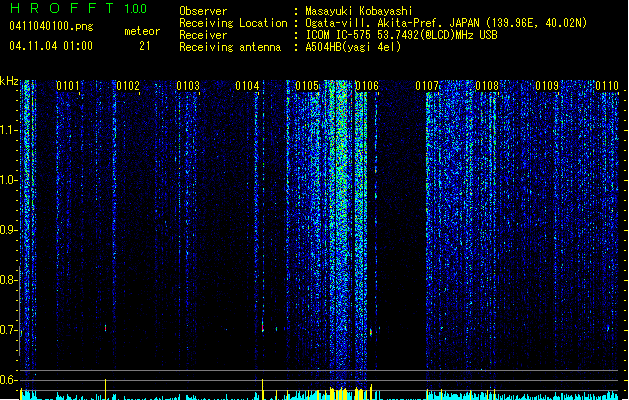Click observer name Masayuki Kobayashi
The width and height of the screenshot is (629, 400).
[x=359, y=11]
